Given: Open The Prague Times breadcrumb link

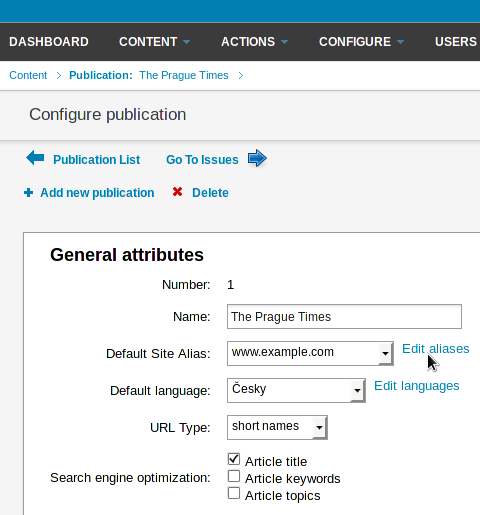Looking at the screenshot, I should click(184, 75).
